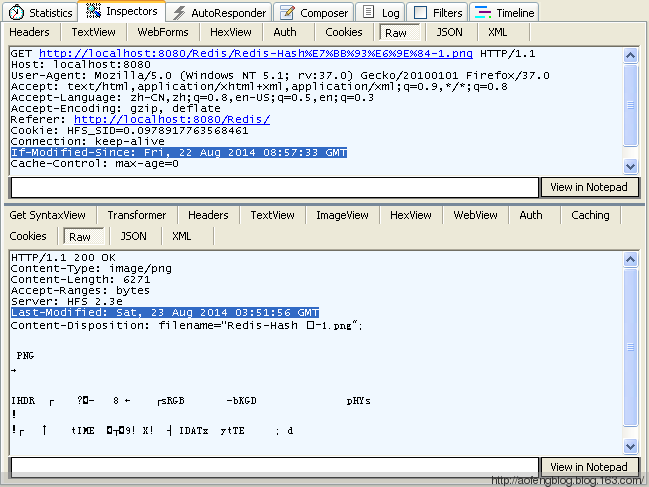This screenshot has width=649, height=487.
Task: Open AutoResponder lightning bolt tab
Action: click(x=178, y=13)
